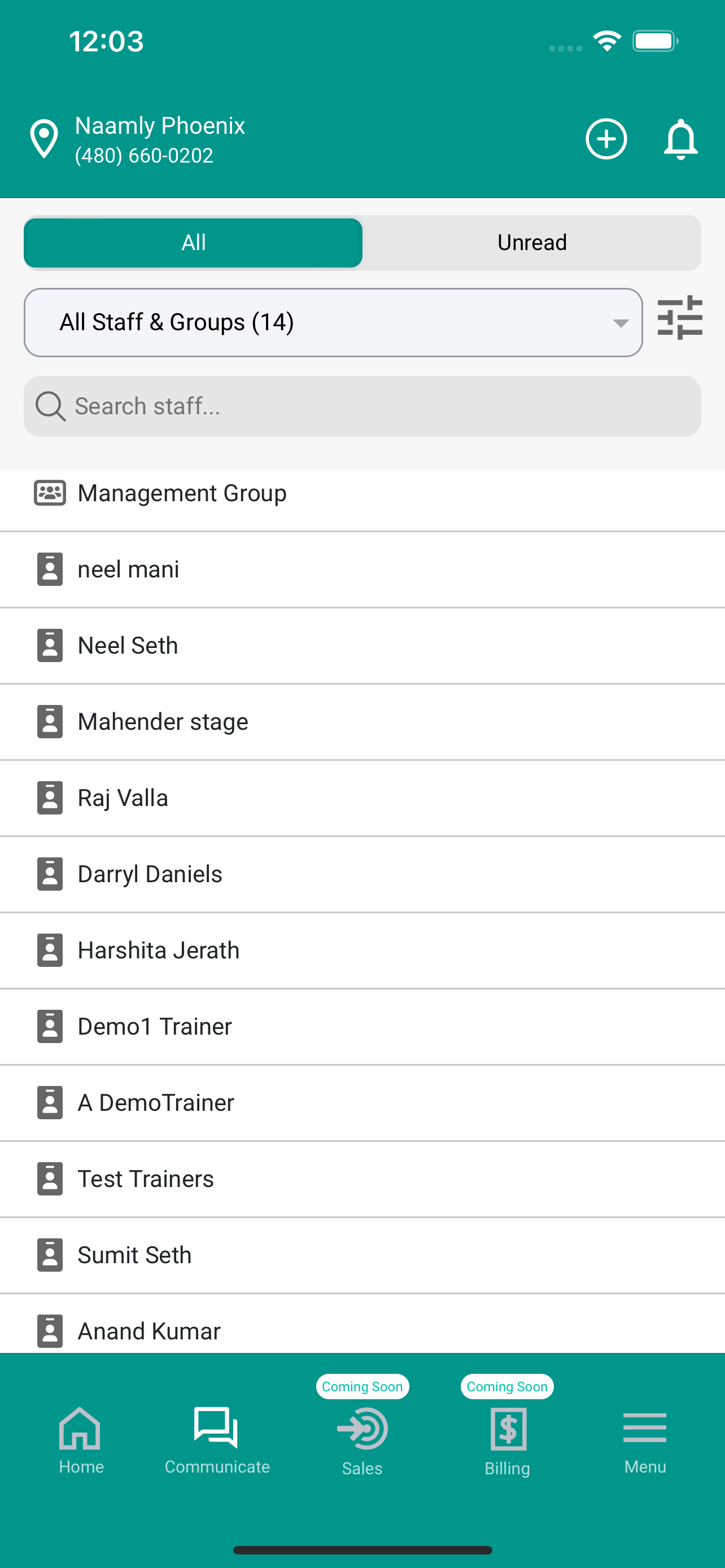The width and height of the screenshot is (725, 1568).
Task: Switch to the All messages toggle
Action: click(x=193, y=243)
